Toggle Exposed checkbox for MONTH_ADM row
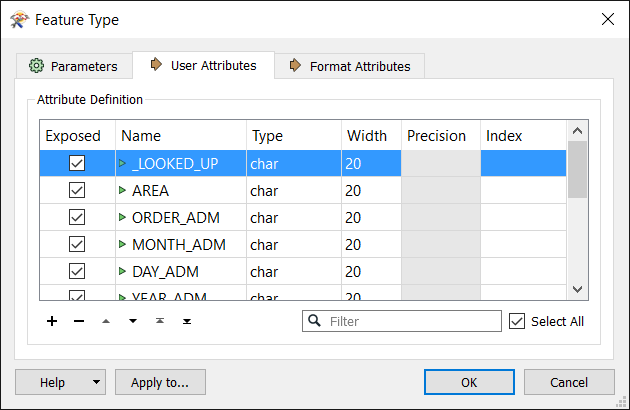Screen dimensions: 630x410 [77, 244]
